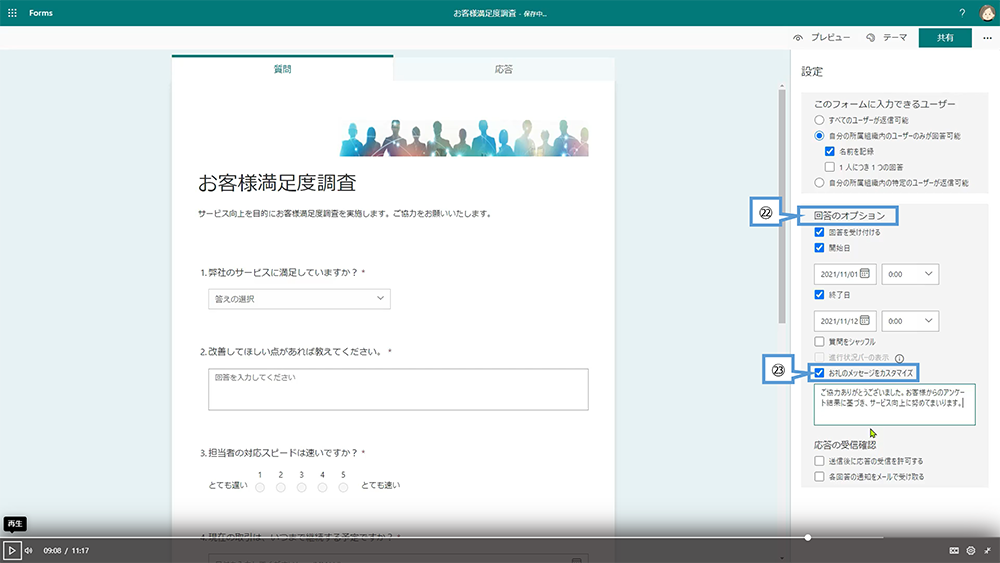Enable email notification of each response
The height and width of the screenshot is (563, 1000).
[x=819, y=476]
